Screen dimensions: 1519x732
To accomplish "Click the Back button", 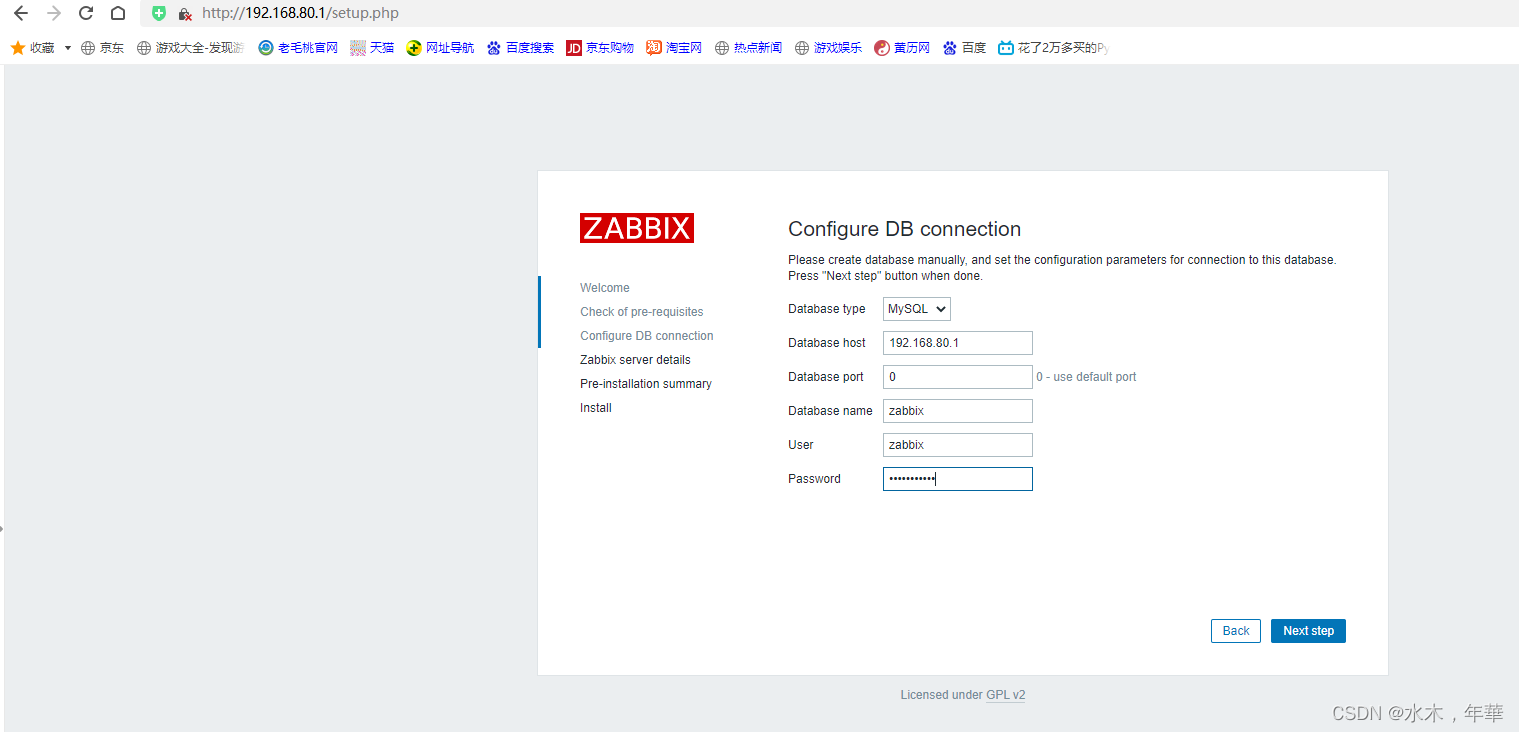I will (x=1236, y=631).
